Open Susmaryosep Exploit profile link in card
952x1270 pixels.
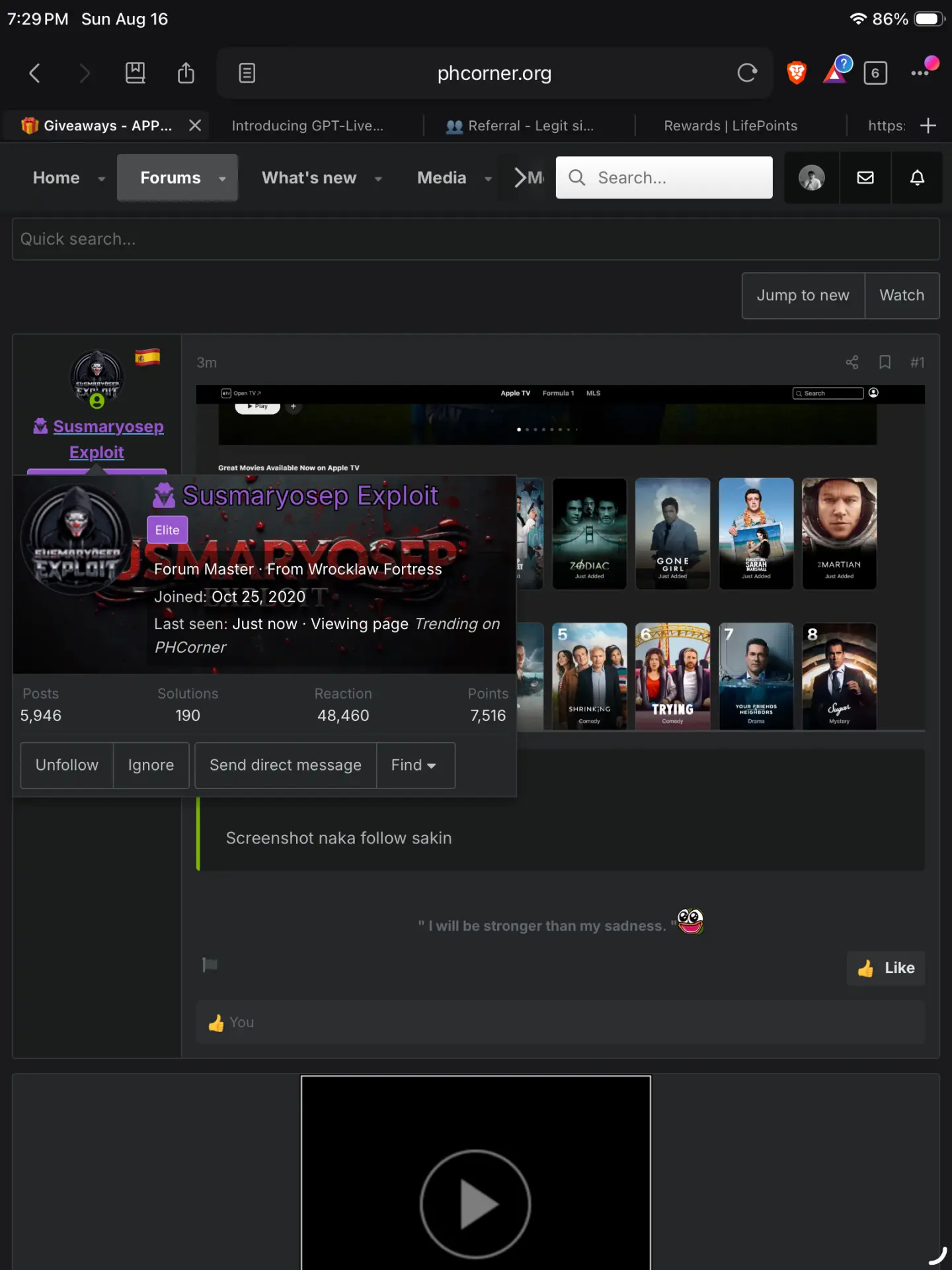point(310,495)
